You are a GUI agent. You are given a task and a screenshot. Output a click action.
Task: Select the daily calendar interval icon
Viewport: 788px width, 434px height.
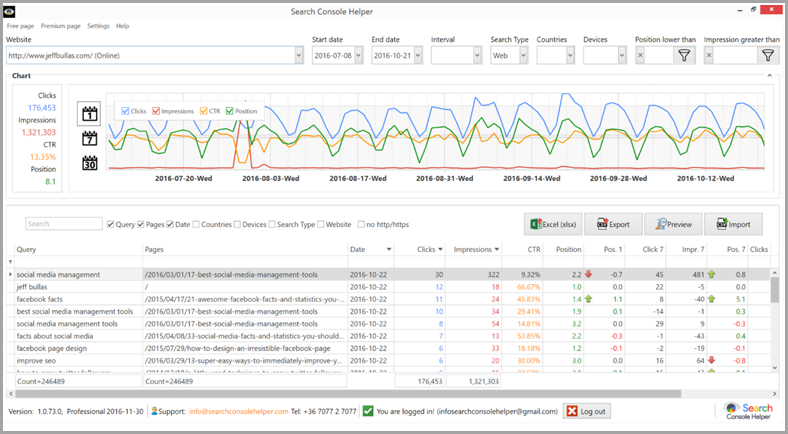[89, 114]
